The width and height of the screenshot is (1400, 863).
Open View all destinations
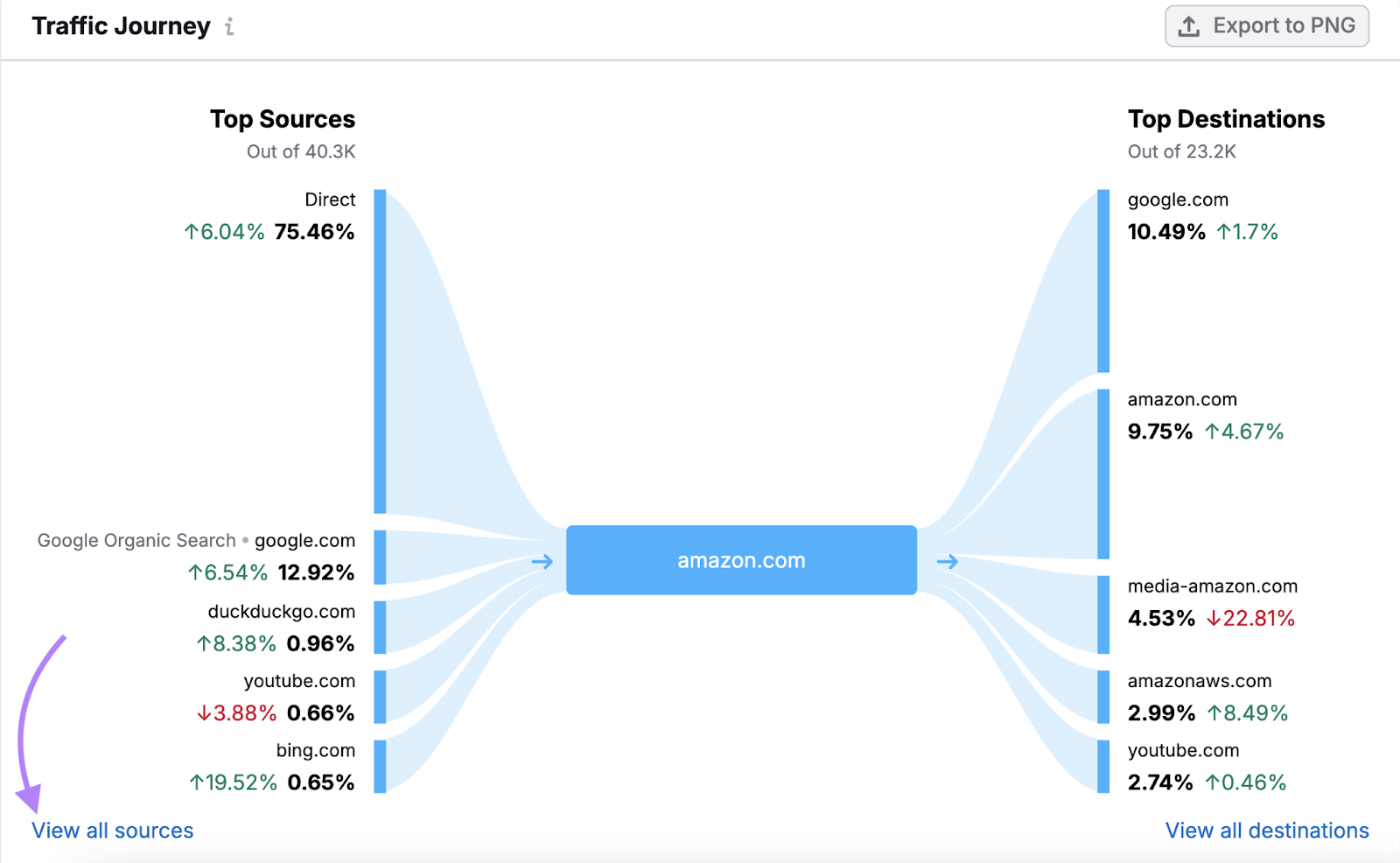[1266, 830]
